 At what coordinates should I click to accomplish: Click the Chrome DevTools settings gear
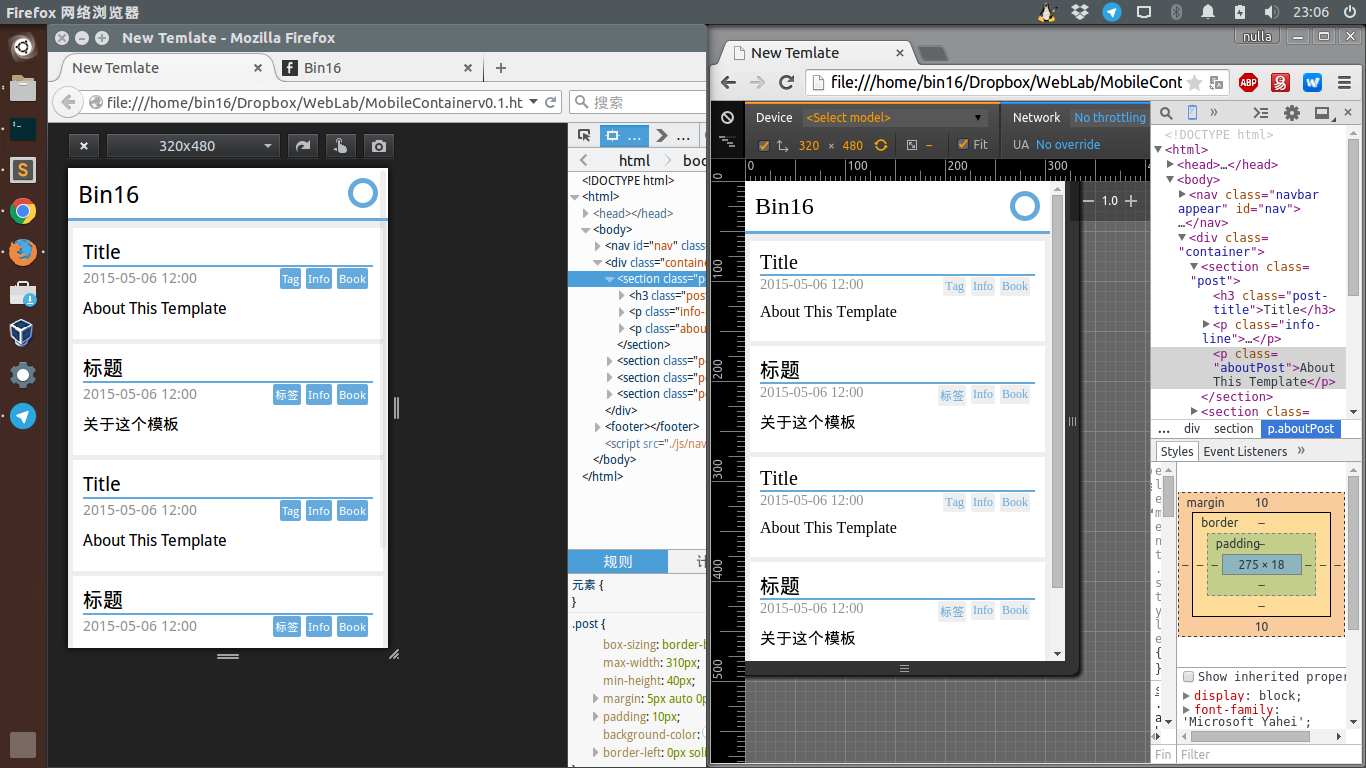coord(1292,113)
